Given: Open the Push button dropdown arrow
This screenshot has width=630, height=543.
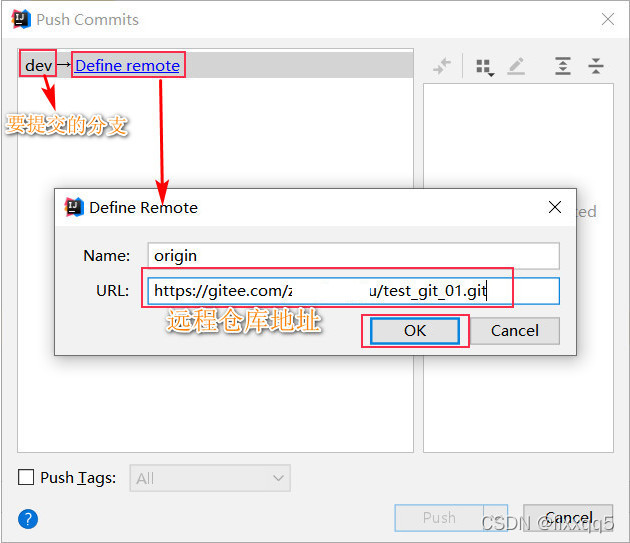Looking at the screenshot, I should [x=496, y=518].
